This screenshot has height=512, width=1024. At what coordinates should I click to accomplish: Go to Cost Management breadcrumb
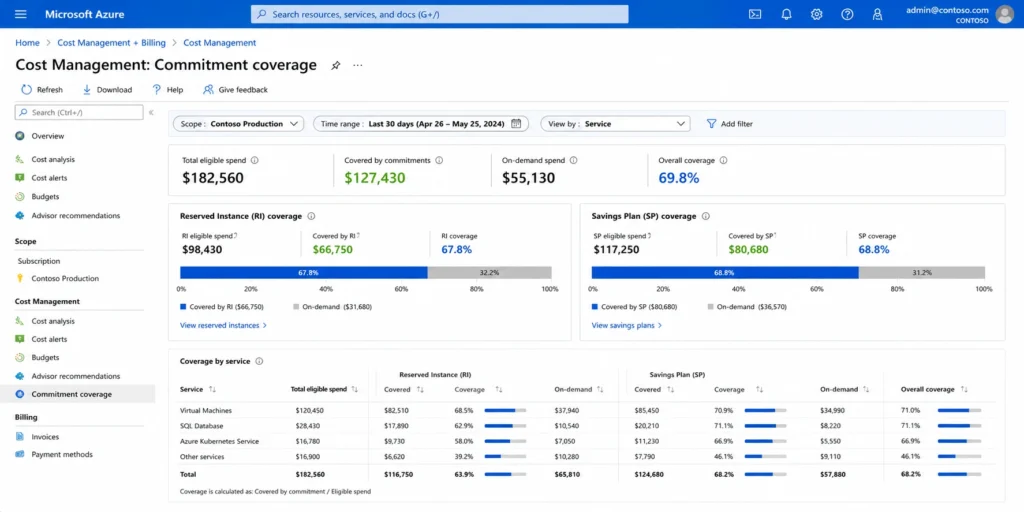tap(219, 42)
